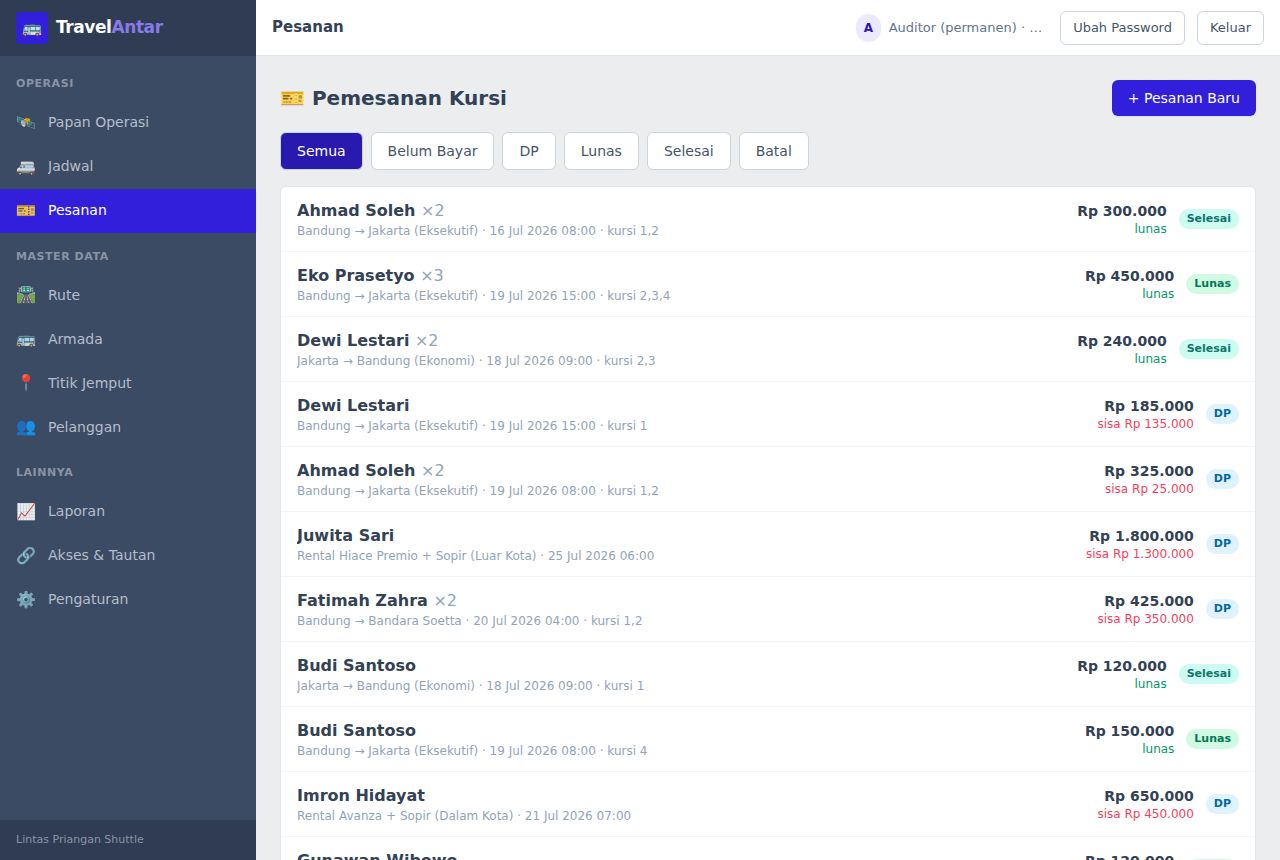Click the ticket icon beside Pemesanan Kursi
Screen dimensions: 1280x860
[x=292, y=98]
